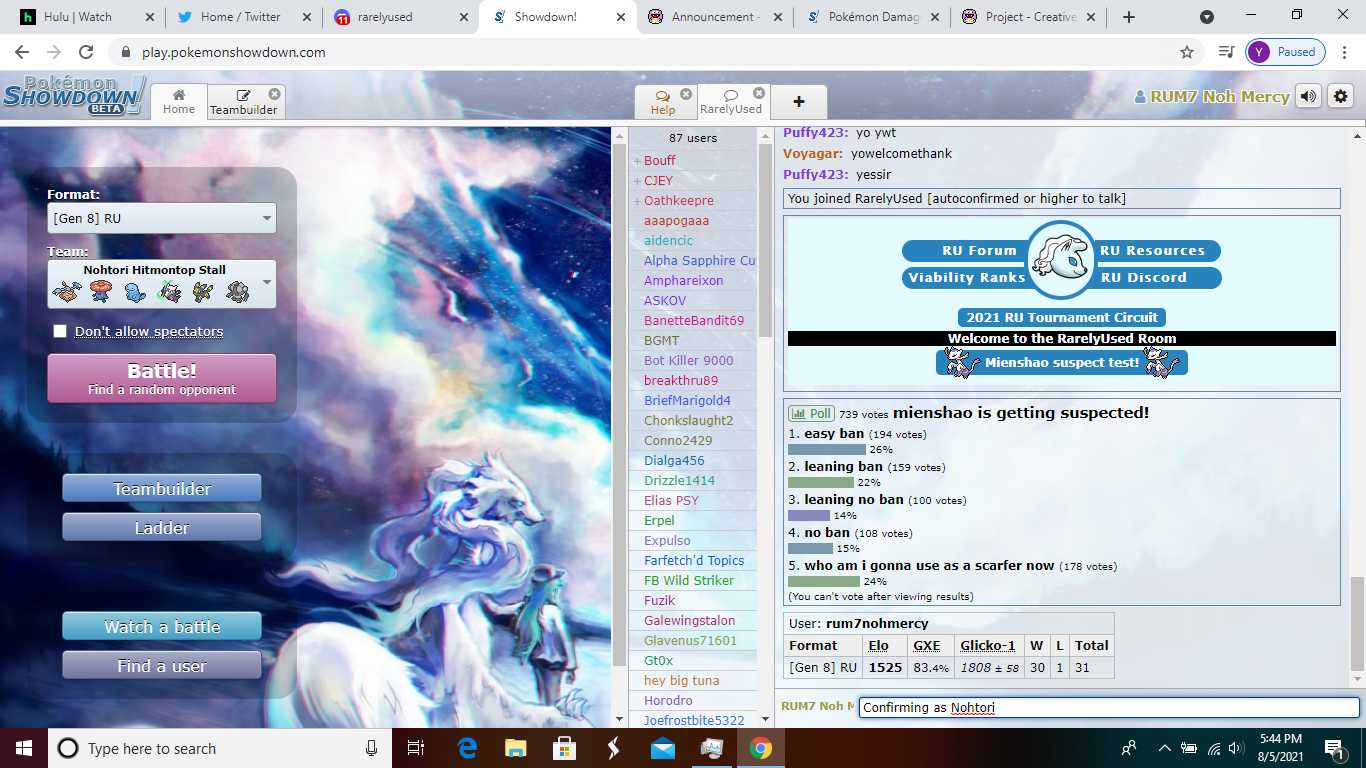1366x768 pixels.
Task: Open the Chrome profile Paused button
Action: pyautogui.click(x=1285, y=52)
